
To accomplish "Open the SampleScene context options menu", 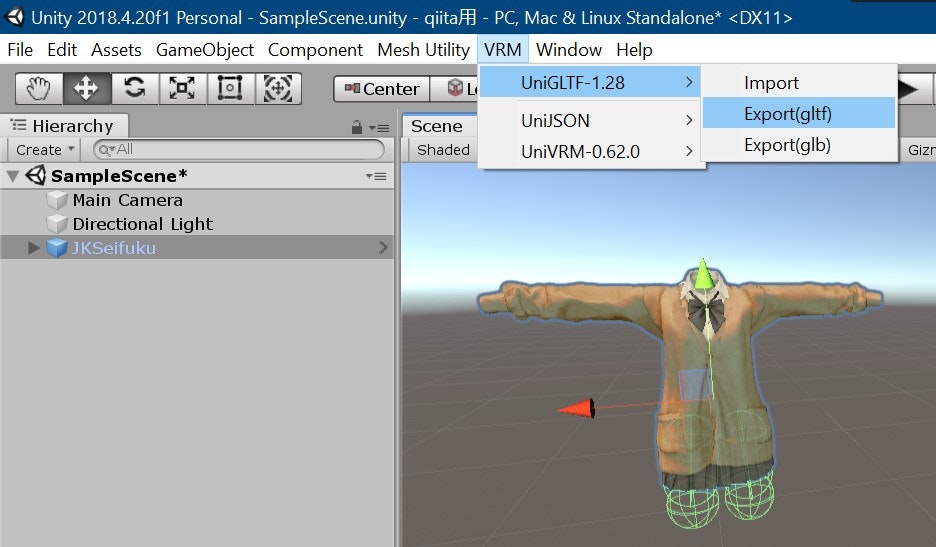I will pos(376,176).
